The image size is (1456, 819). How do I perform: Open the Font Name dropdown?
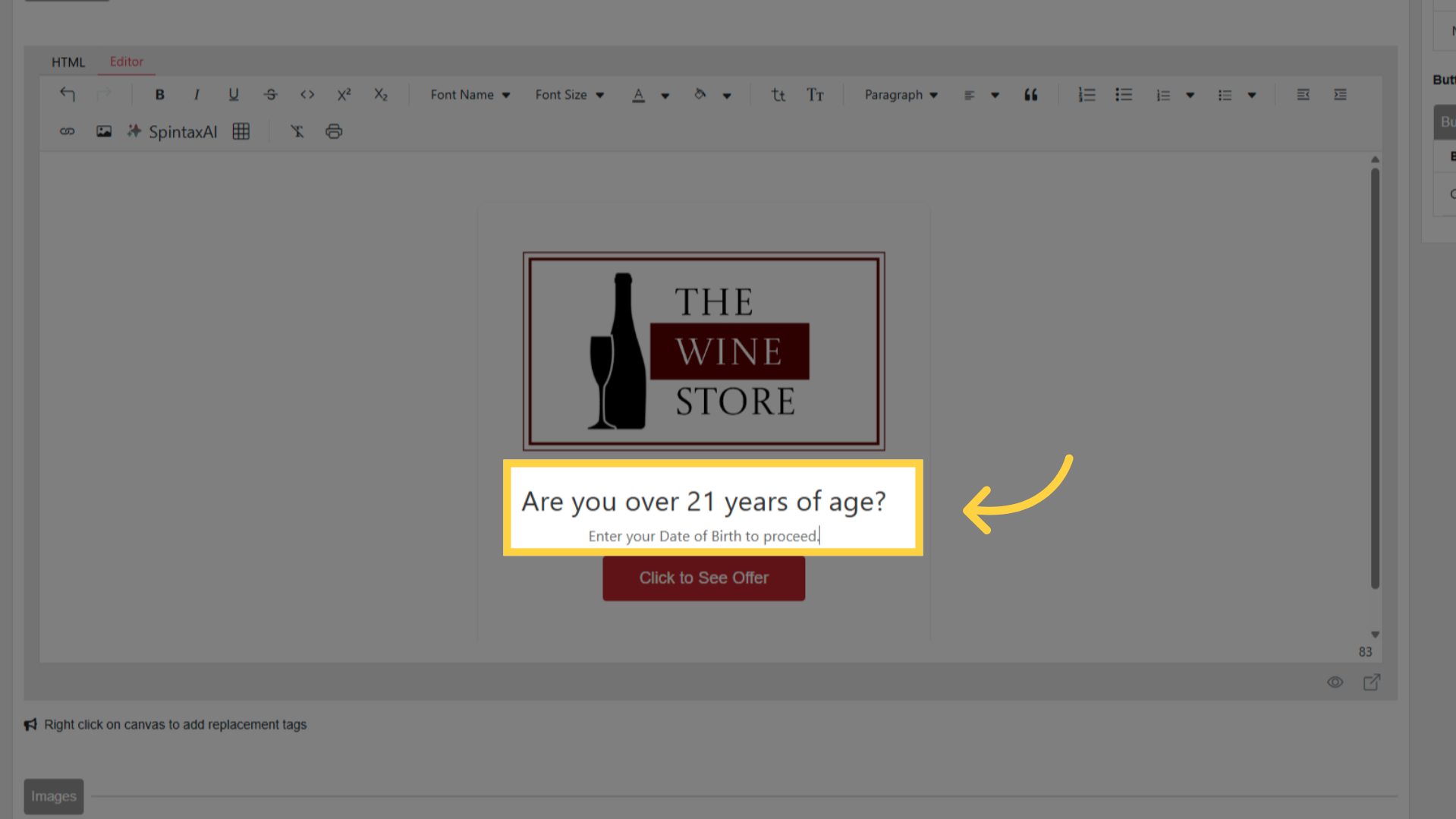(470, 95)
